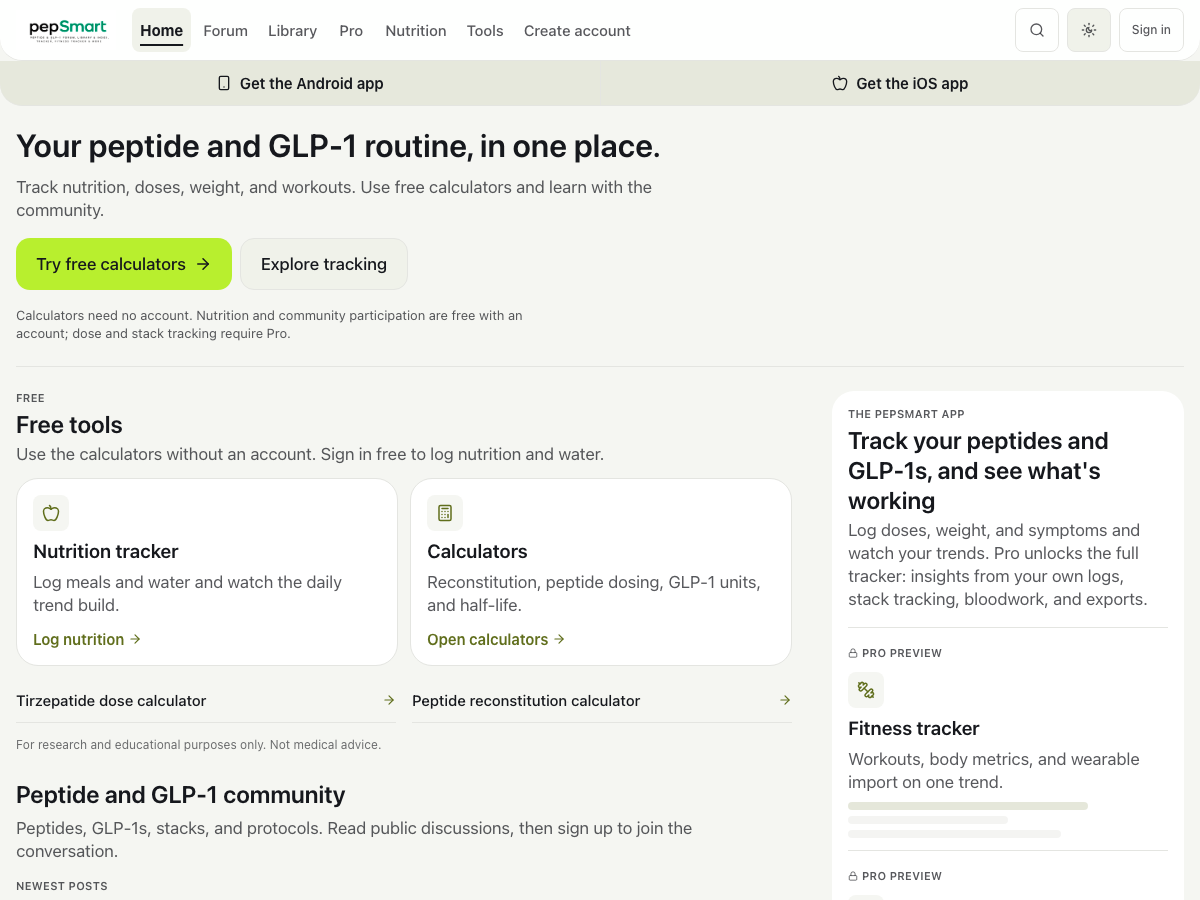Click the NEWEST POSTS label
The image size is (1200, 900).
62,886
